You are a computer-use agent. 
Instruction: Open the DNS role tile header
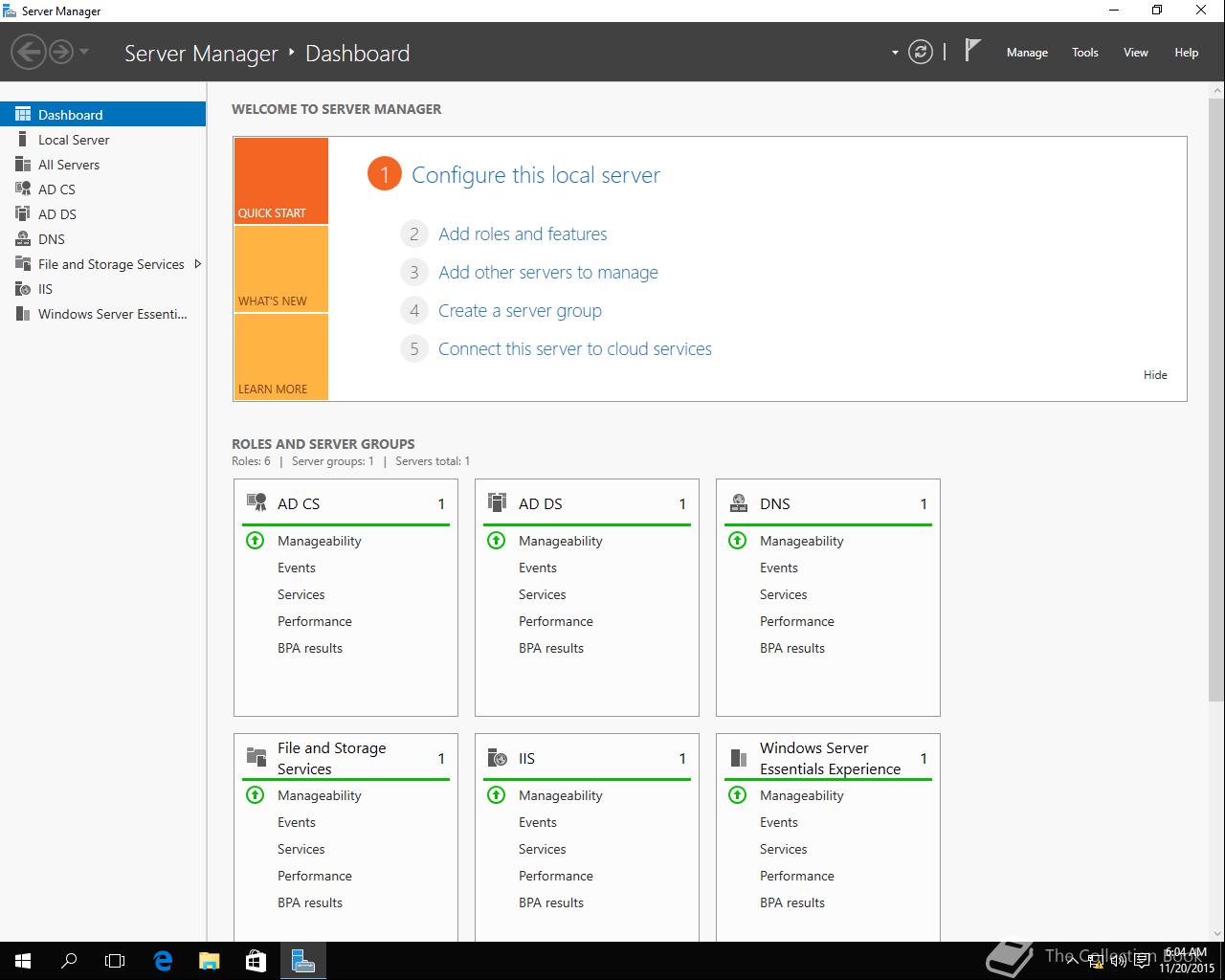pos(828,503)
